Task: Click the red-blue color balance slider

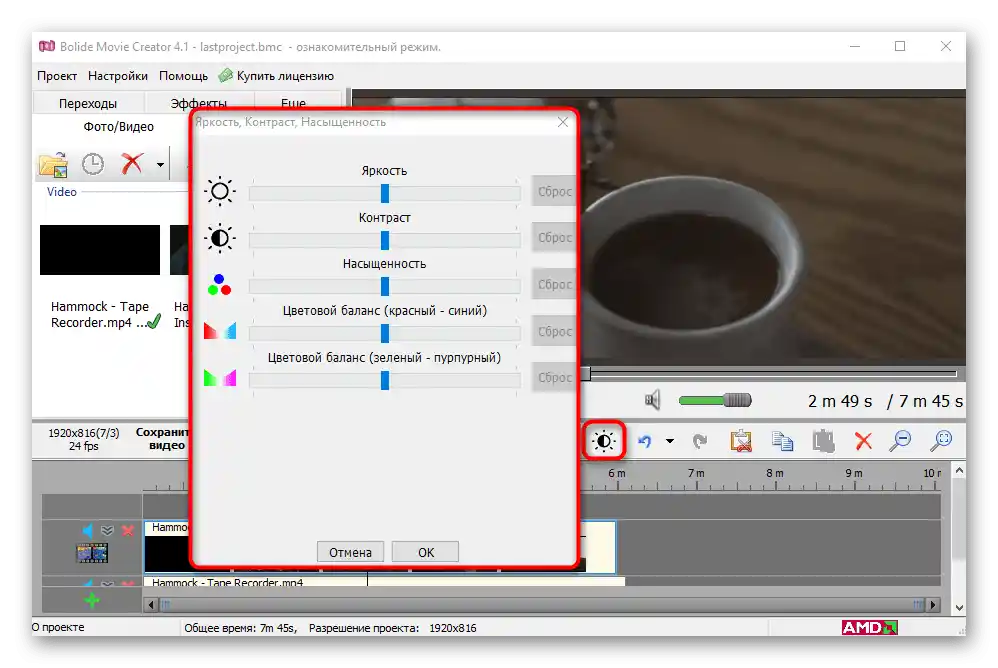Action: pyautogui.click(x=384, y=333)
